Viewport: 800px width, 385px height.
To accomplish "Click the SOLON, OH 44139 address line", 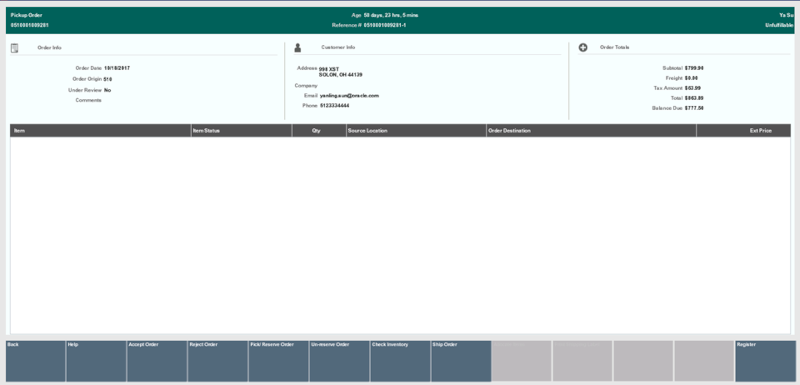I will (340, 74).
